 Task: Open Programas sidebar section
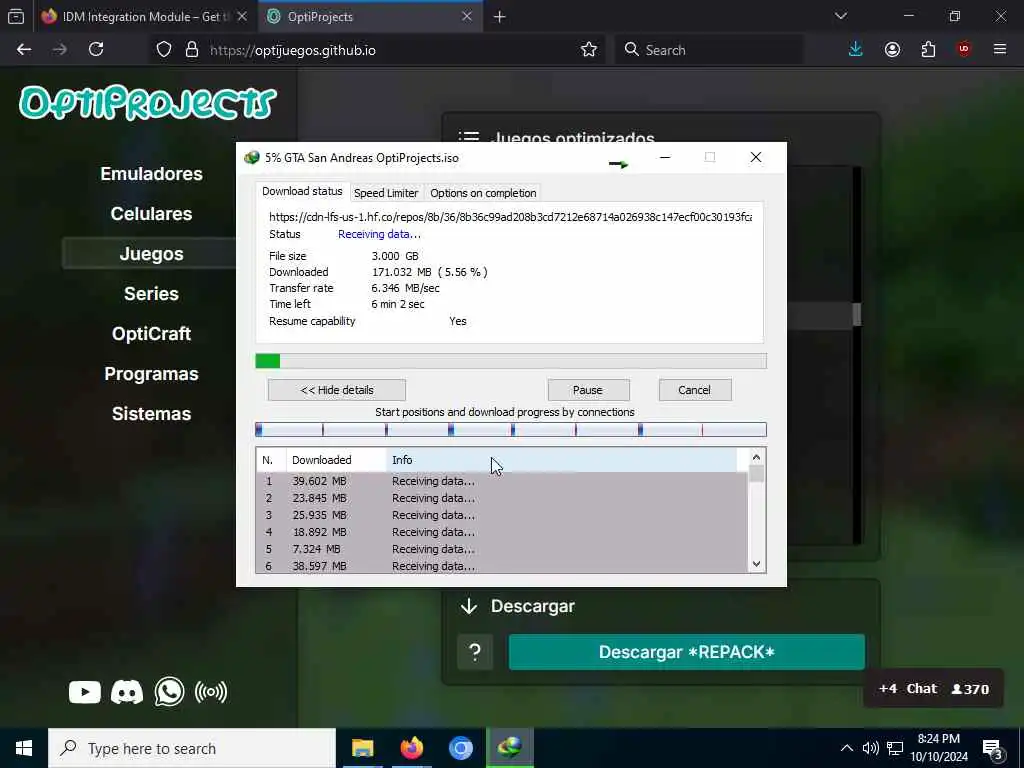click(152, 374)
